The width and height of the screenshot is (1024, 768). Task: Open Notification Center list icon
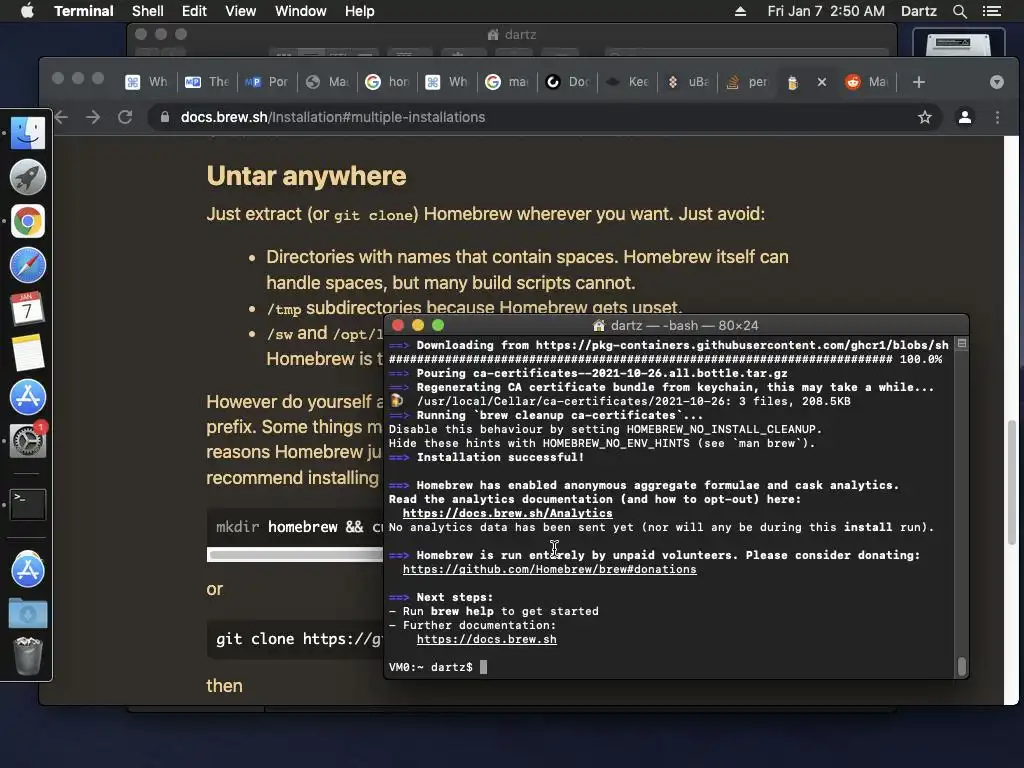point(992,11)
